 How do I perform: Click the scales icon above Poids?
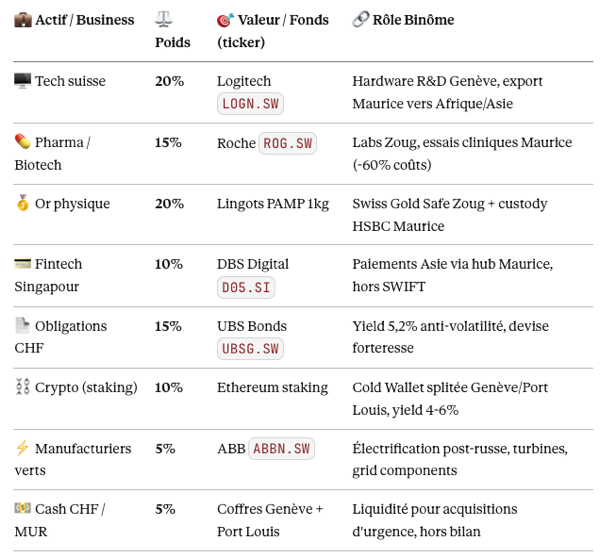(164, 20)
